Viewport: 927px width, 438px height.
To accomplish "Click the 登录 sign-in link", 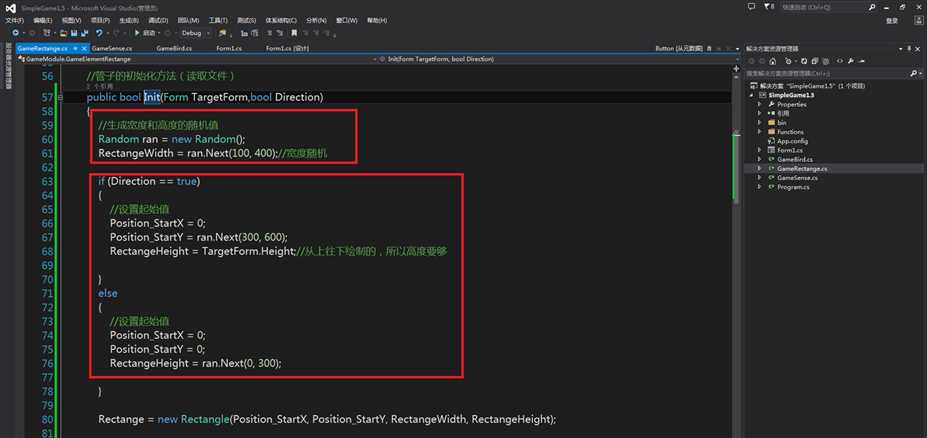I will (892, 21).
